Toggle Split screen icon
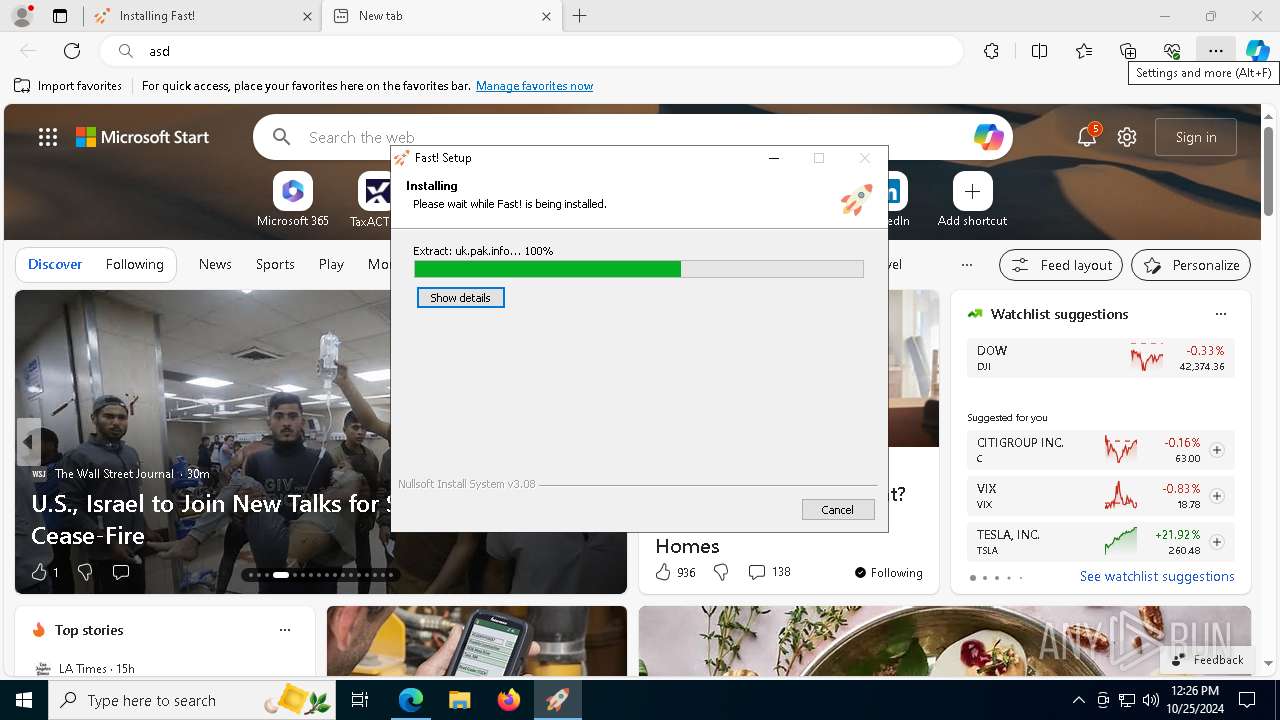This screenshot has height=720, width=1280. 1039,51
